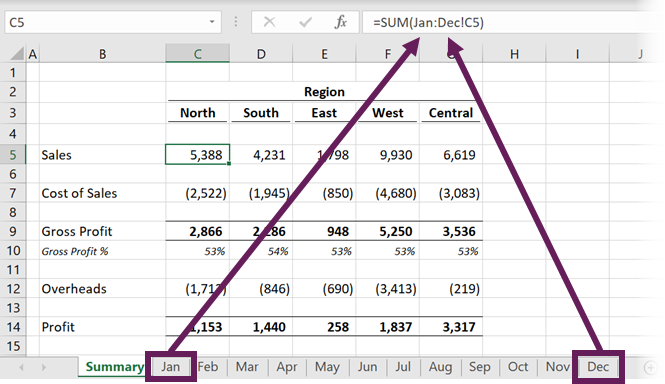Viewport: 665px width, 384px height.
Task: Select column H header
Action: (514, 54)
